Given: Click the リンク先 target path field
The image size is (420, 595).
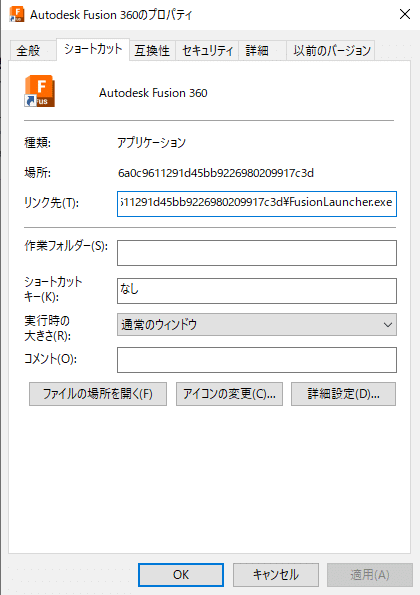Looking at the screenshot, I should [257, 204].
